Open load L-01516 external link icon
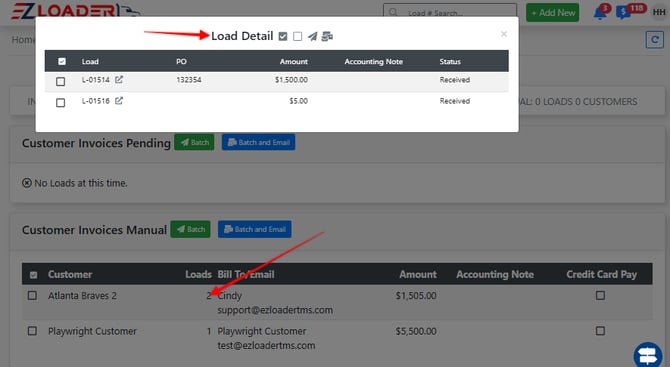670x367 pixels. (119, 101)
